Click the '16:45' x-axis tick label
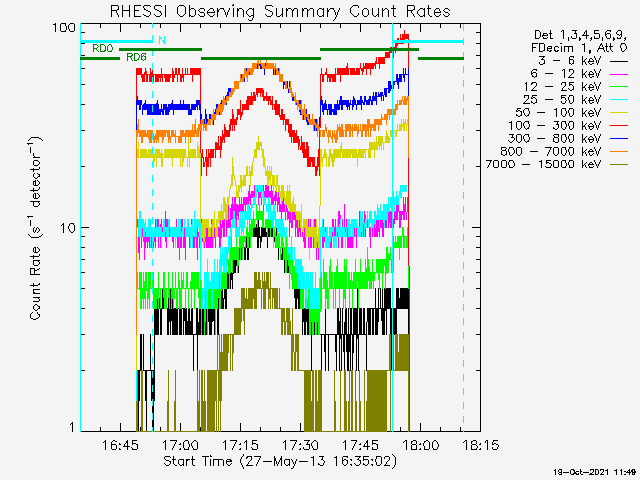 point(120,444)
